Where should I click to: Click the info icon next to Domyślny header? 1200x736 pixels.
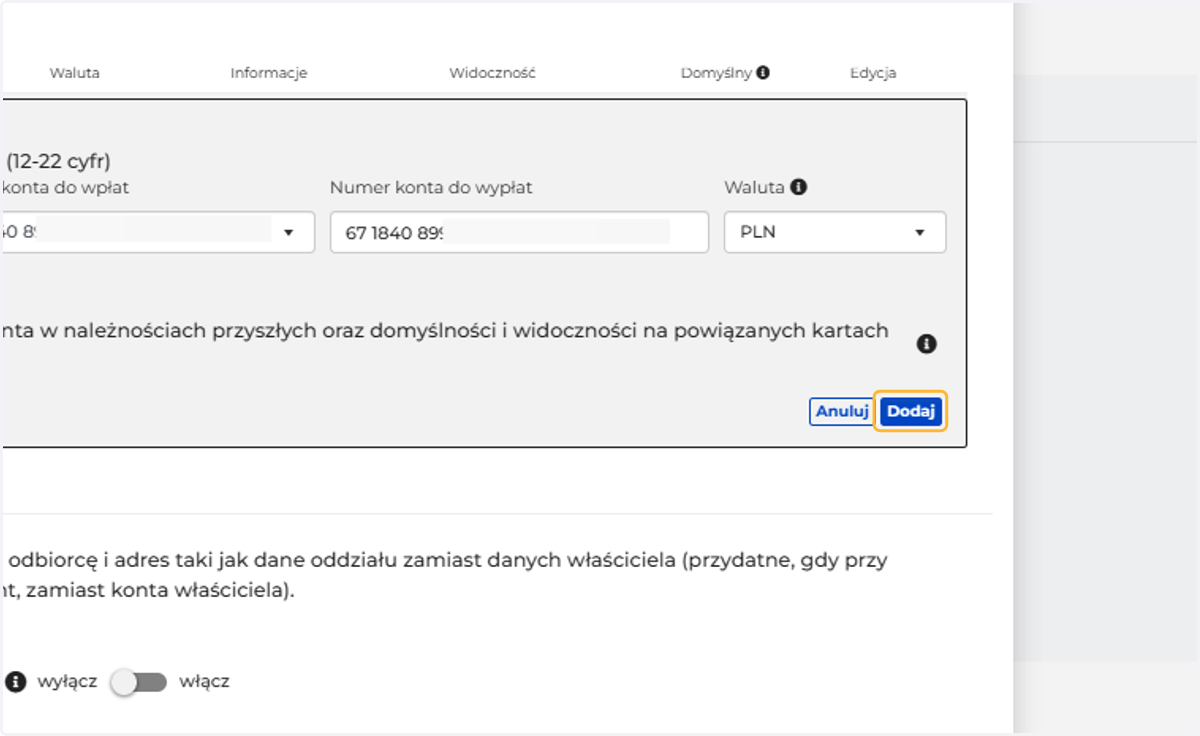coord(763,73)
